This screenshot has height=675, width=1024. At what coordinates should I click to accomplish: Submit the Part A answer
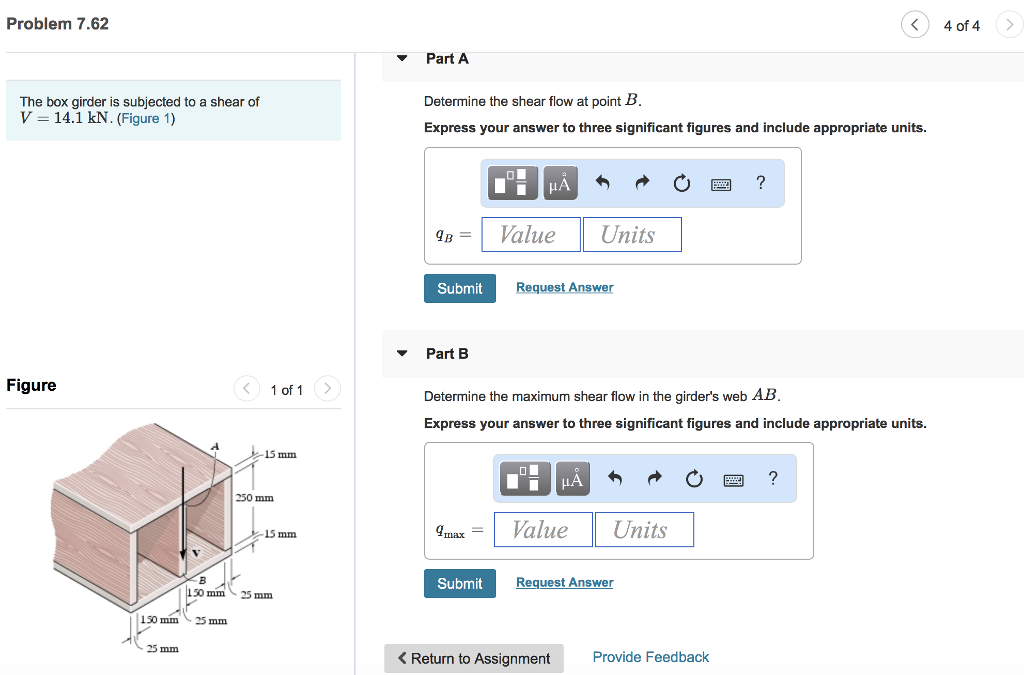point(459,288)
